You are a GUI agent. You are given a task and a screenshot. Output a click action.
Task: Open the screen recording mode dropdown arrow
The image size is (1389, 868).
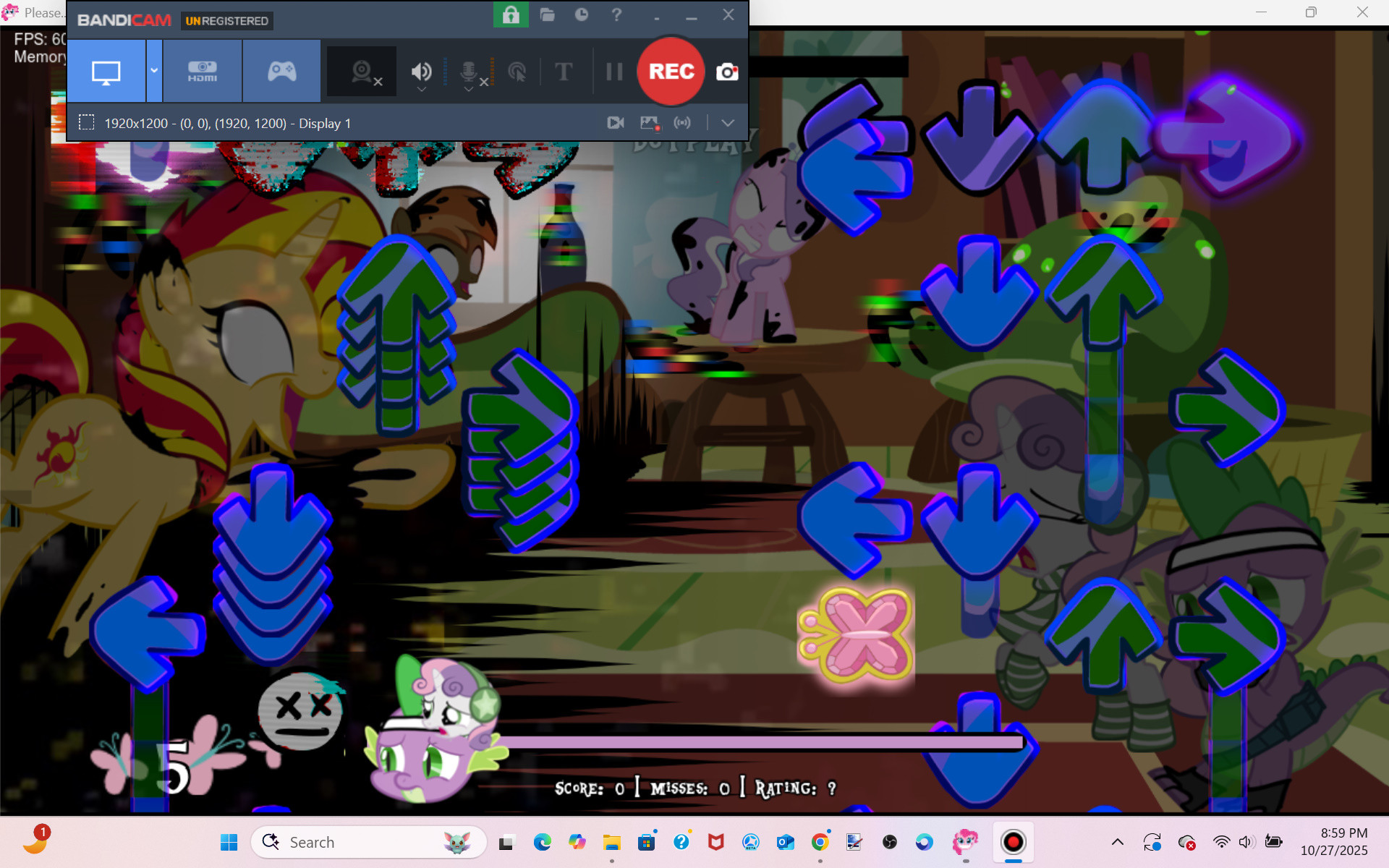click(154, 71)
